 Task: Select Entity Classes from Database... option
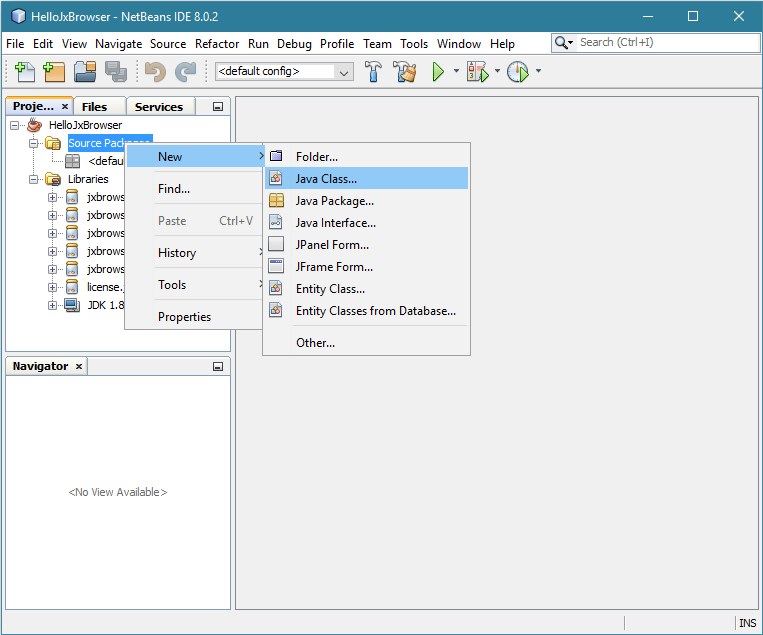[x=366, y=310]
